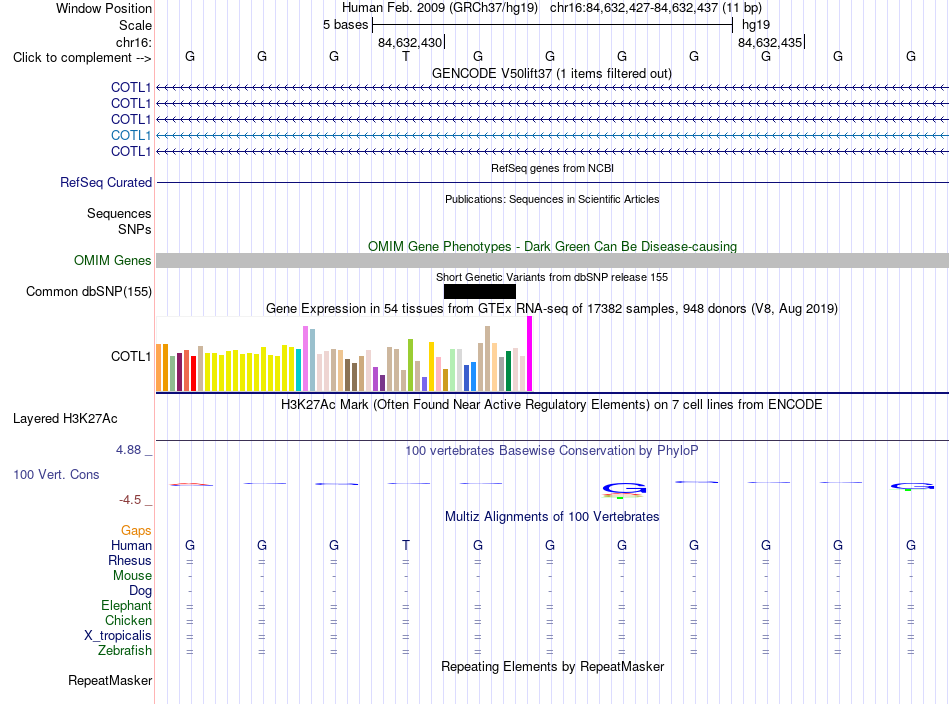
Task: Click '100 vertebrates Basewise Conservation by PhyloP' title
Action: click(552, 450)
